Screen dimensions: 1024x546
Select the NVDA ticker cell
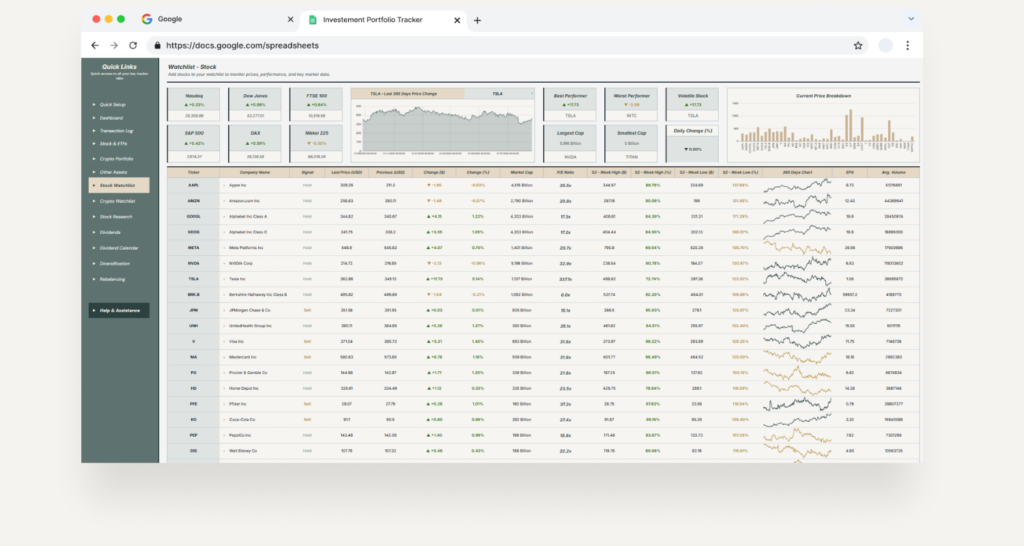coord(193,264)
